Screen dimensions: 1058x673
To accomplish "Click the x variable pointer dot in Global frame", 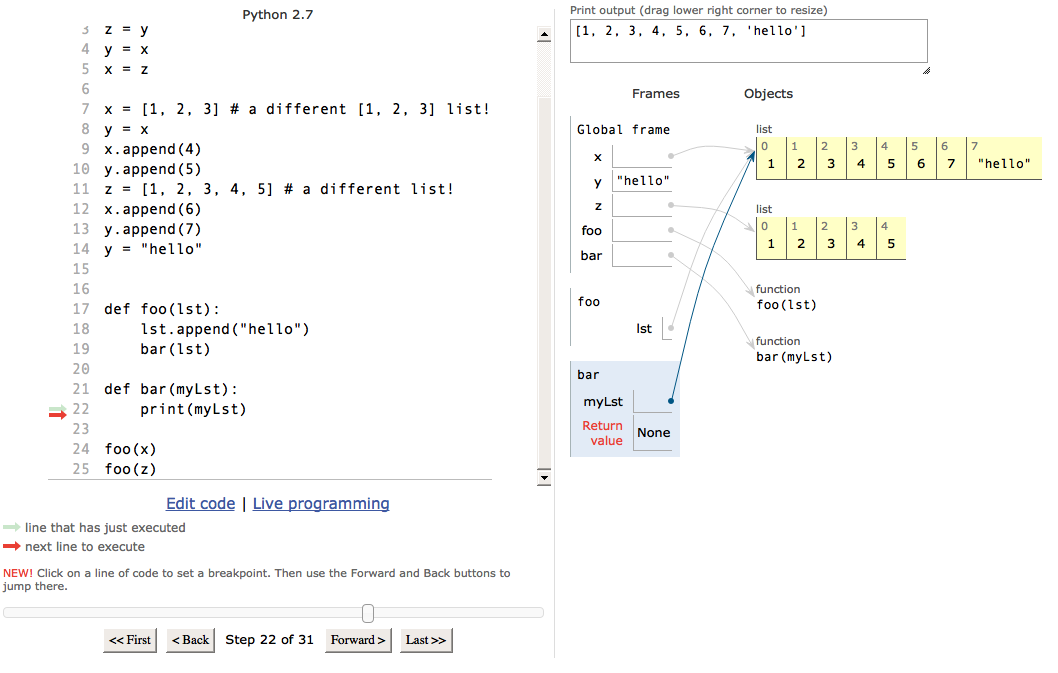I will tap(671, 156).
